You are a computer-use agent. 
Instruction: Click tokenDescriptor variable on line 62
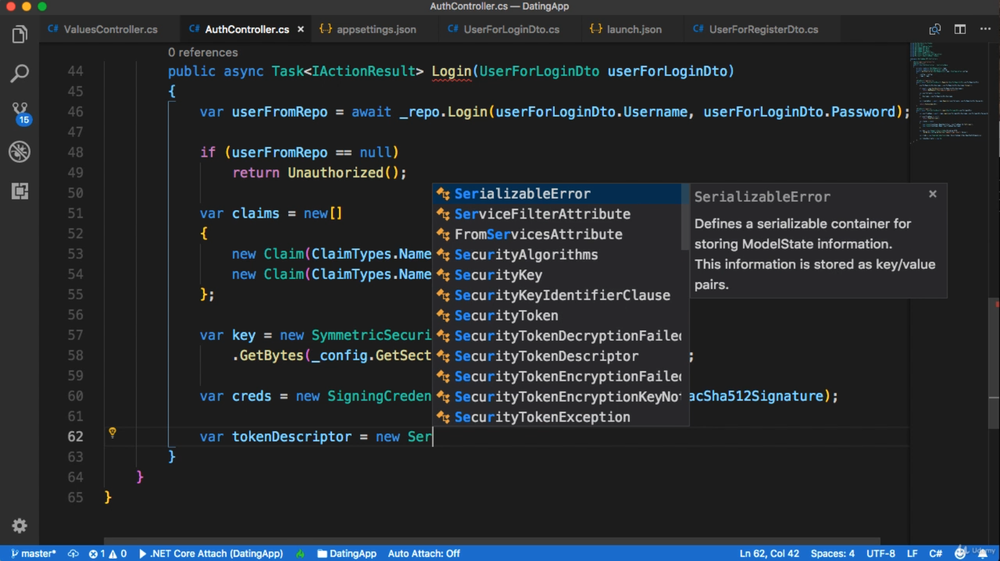291,437
